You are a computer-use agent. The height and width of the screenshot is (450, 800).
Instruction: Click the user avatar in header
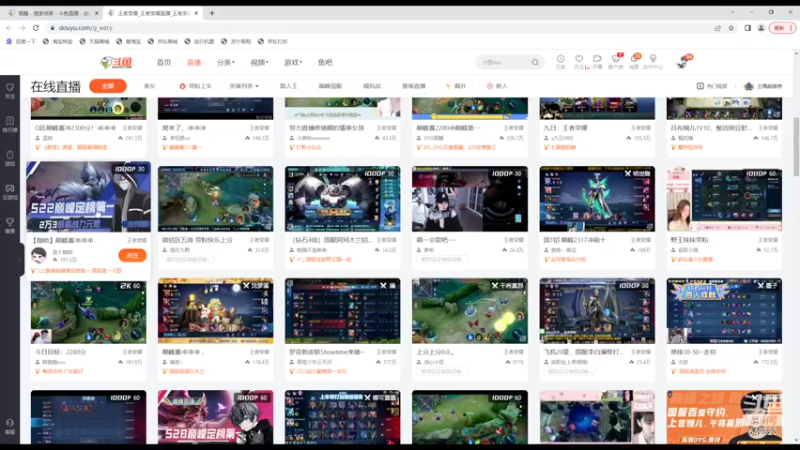click(683, 62)
